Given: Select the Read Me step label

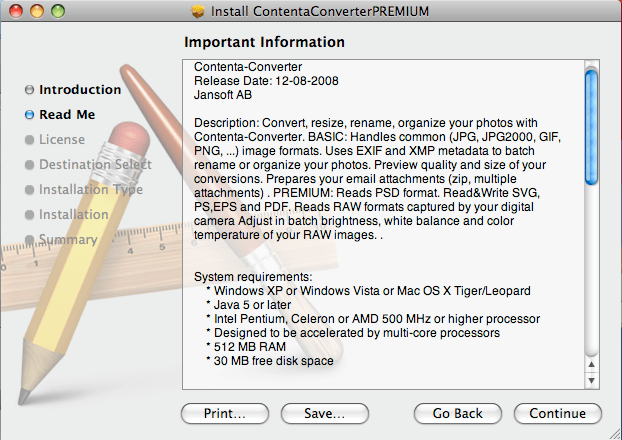Looking at the screenshot, I should [67, 115].
